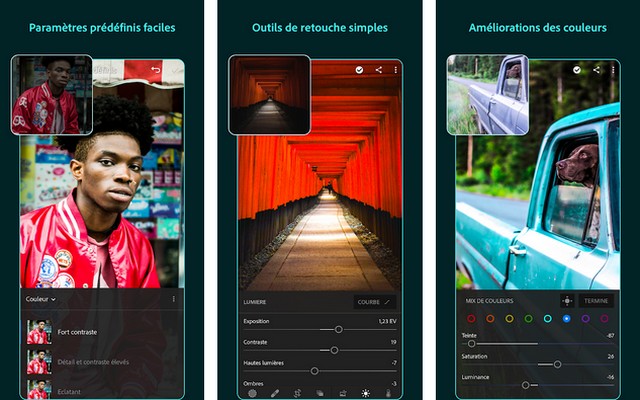Select the crop and rotate tool
Image resolution: width=640 pixels, height=400 pixels.
[x=298, y=393]
